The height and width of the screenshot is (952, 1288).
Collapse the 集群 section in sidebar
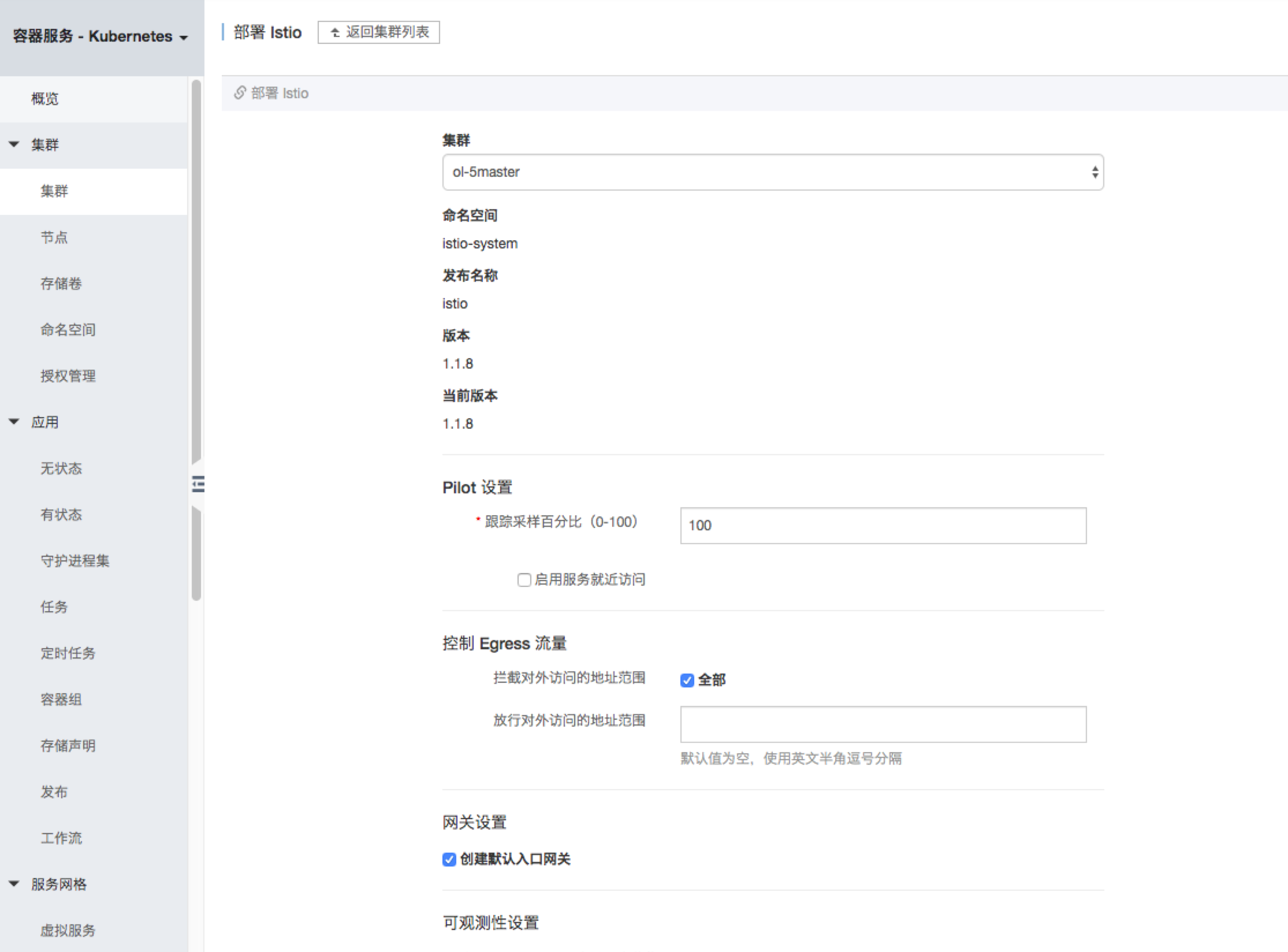tap(14, 144)
